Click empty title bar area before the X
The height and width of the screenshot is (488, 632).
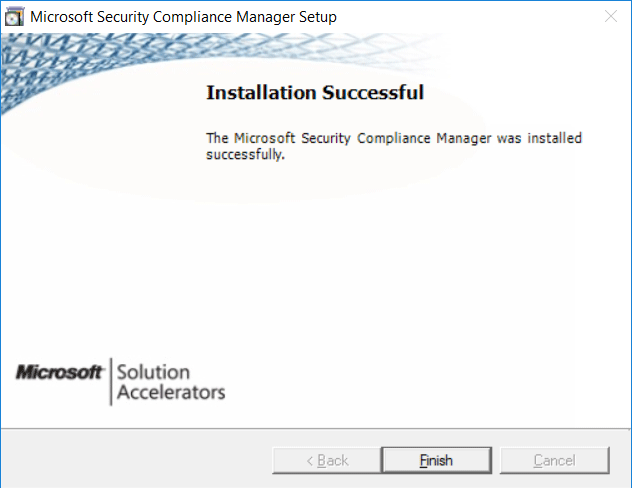(x=468, y=17)
